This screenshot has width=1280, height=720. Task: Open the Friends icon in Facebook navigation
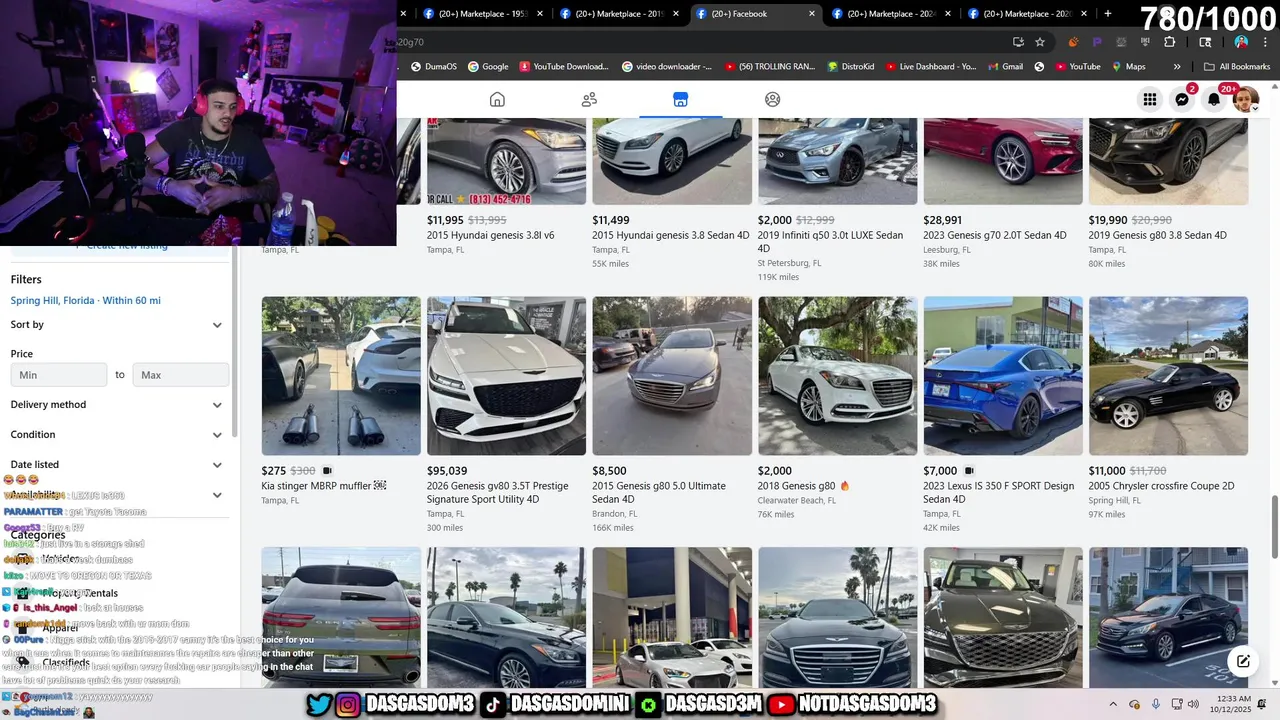pos(589,99)
